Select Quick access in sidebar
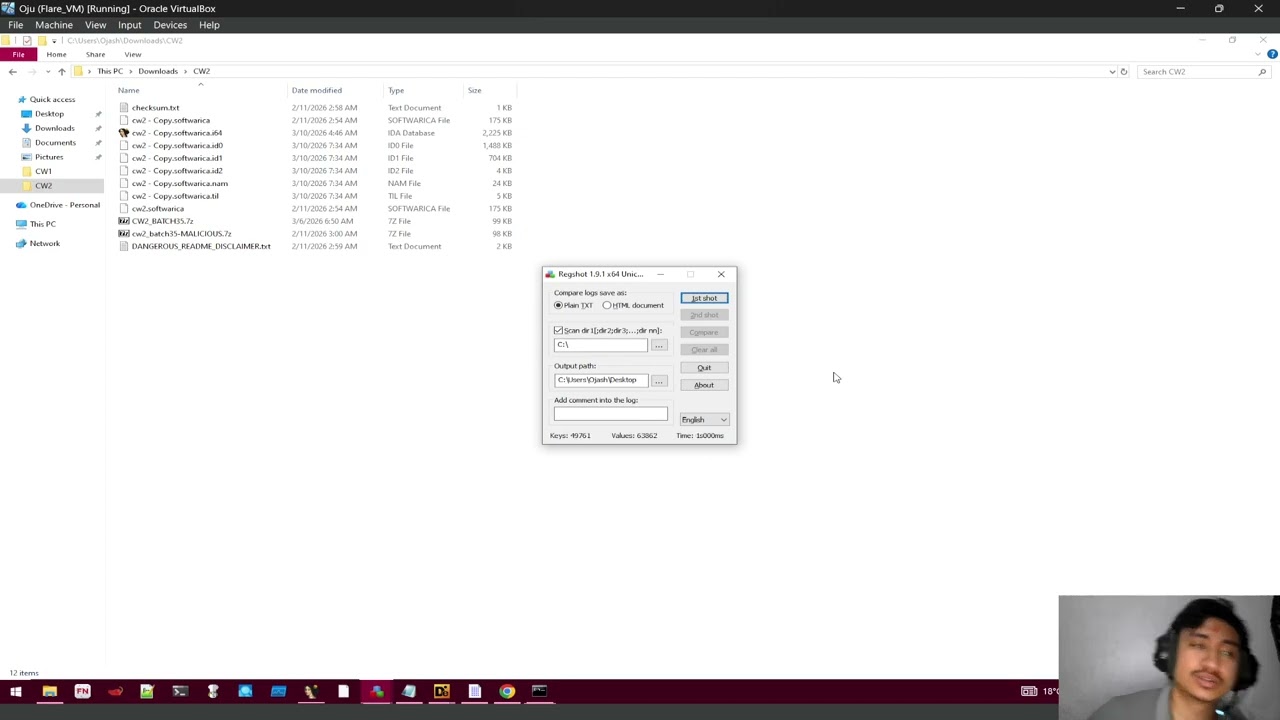This screenshot has width=1280, height=720. [52, 99]
